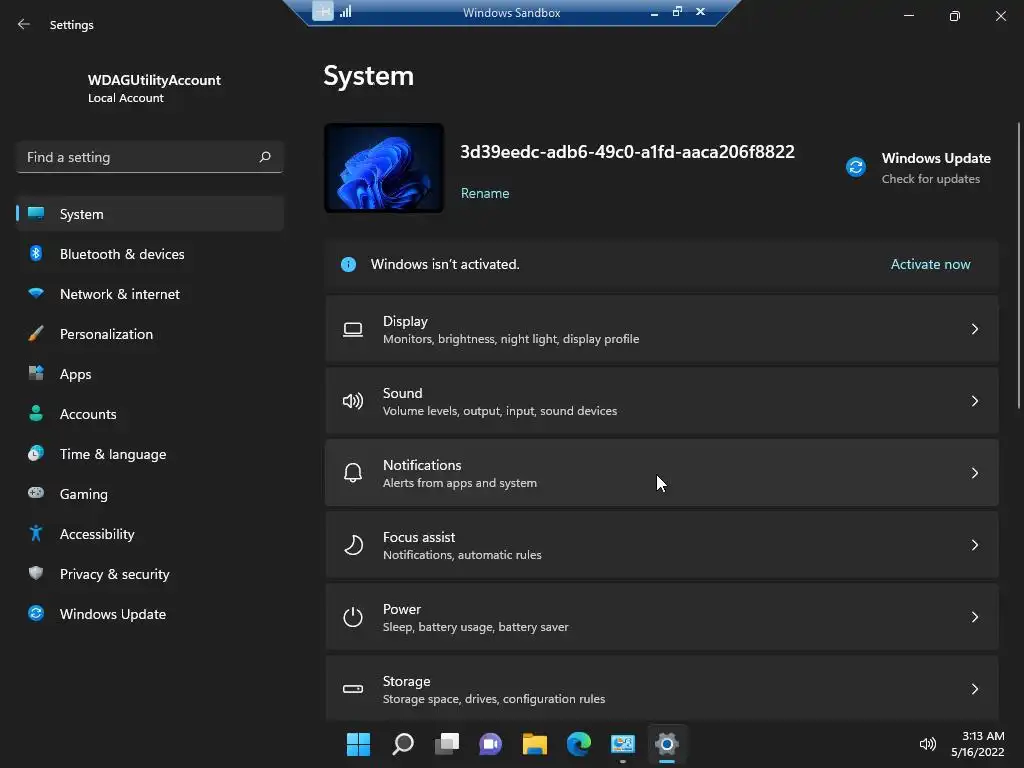Click the Power button icon
This screenshot has height=768, width=1024.
pyautogui.click(x=353, y=616)
